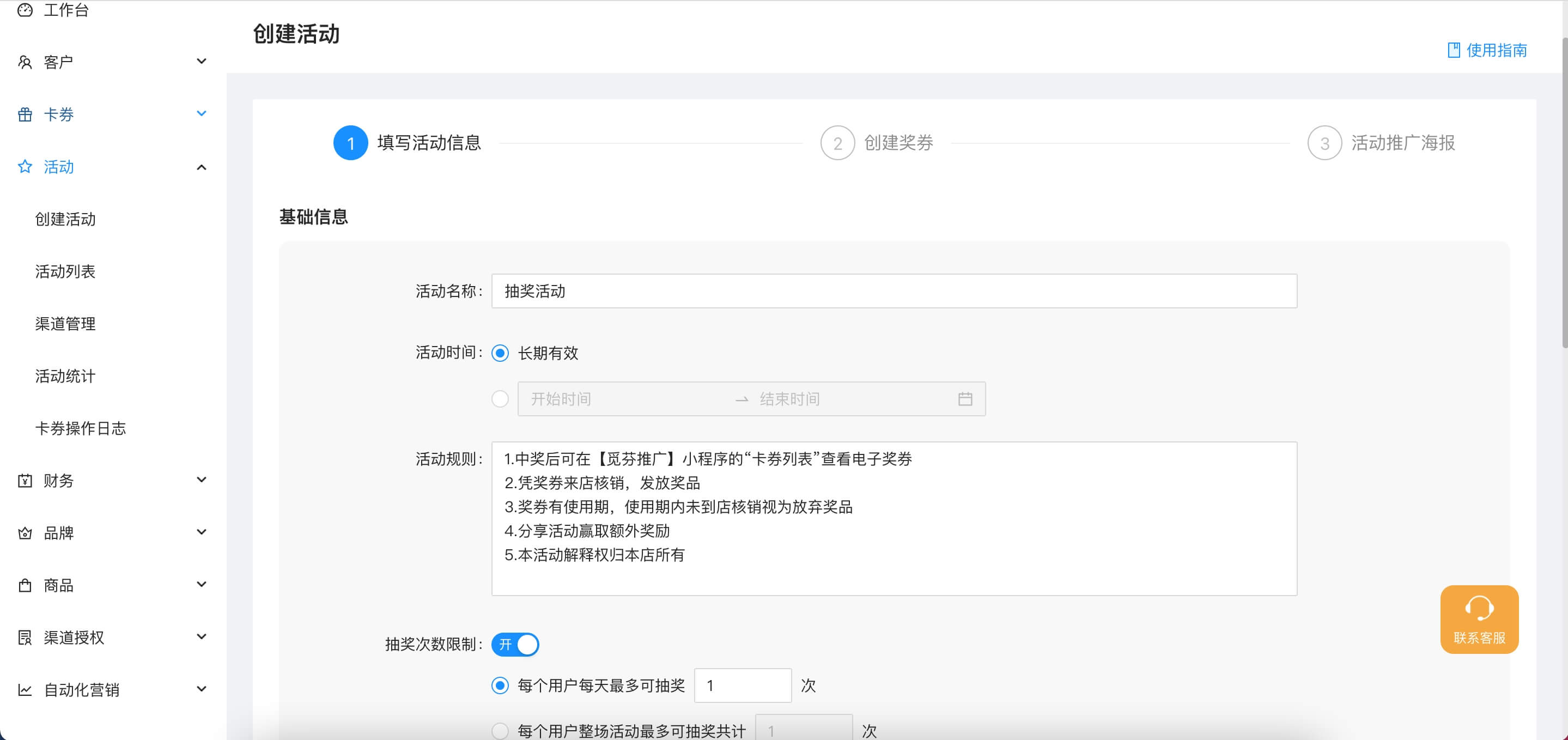
Task: Click the 活动 star activity icon
Action: pos(25,166)
